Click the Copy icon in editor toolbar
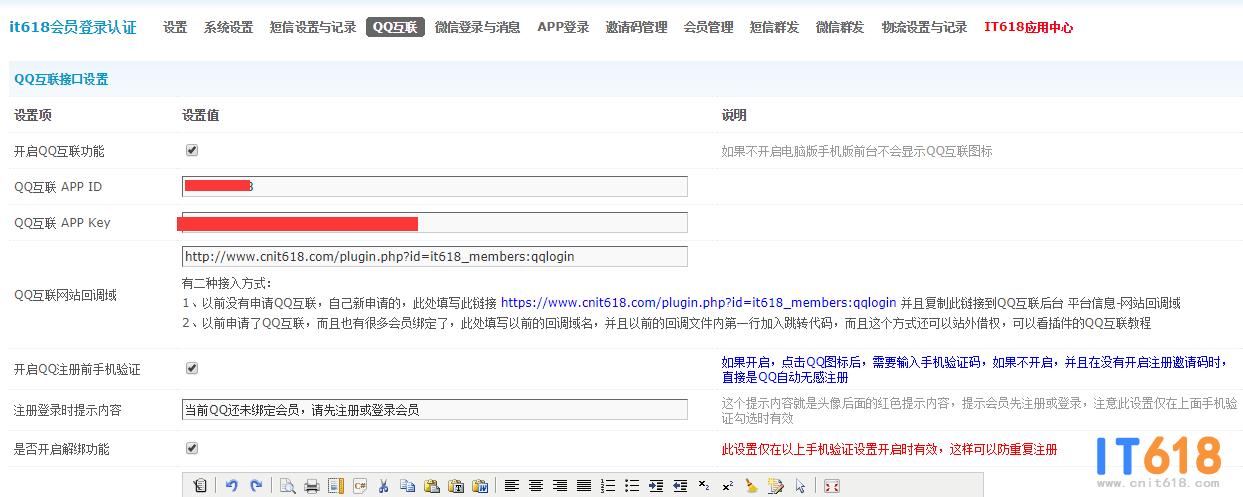 coord(408,486)
